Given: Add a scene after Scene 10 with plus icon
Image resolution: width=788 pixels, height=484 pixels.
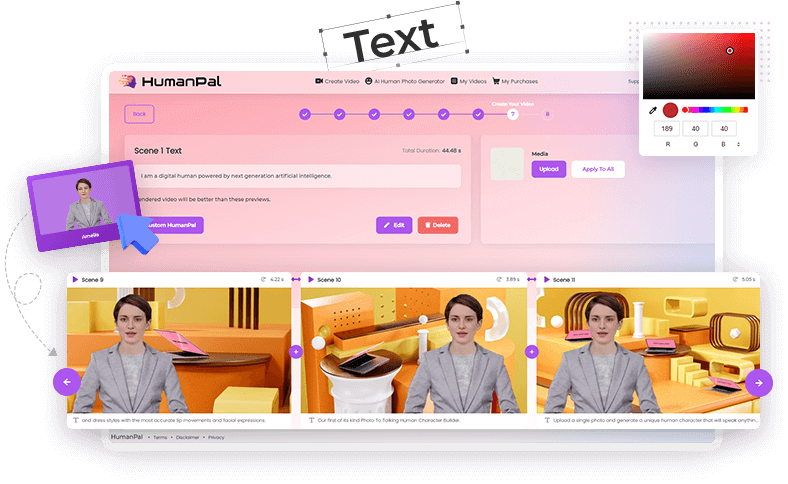Looking at the screenshot, I should (532, 352).
